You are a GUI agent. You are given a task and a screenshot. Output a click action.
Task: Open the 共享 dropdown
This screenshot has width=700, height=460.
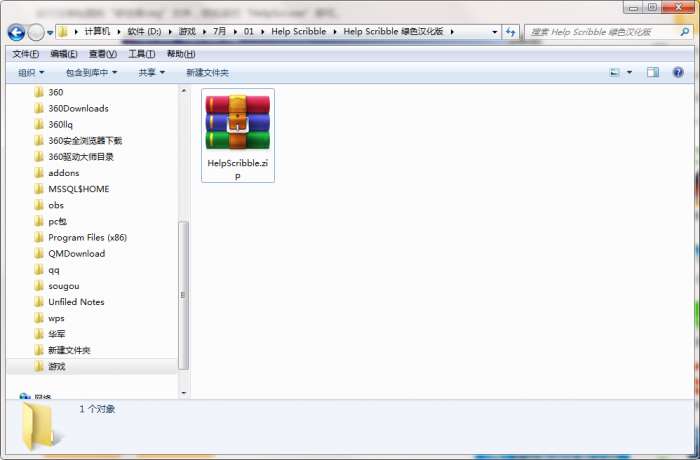coord(152,72)
